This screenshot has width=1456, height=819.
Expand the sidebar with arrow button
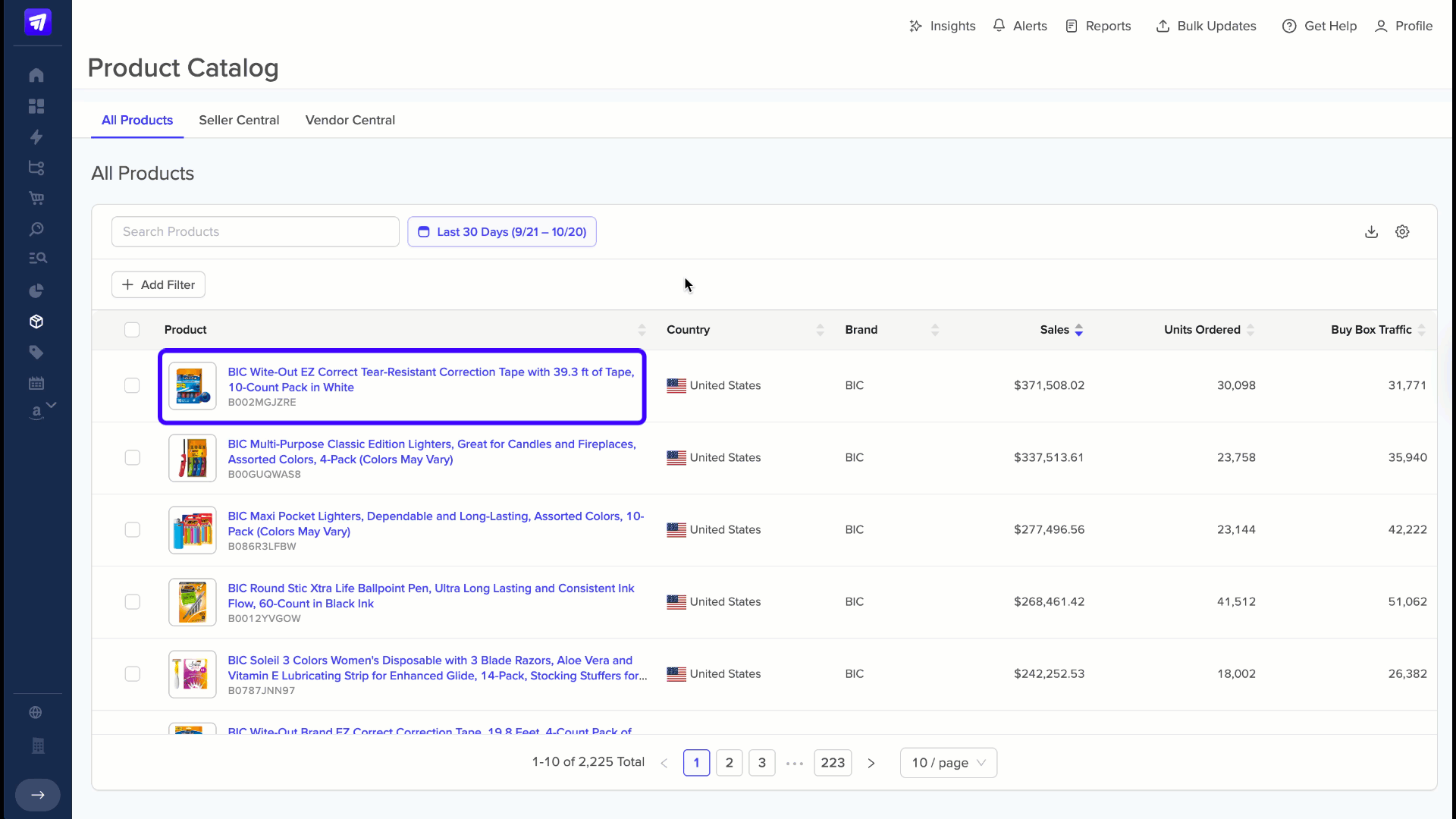click(38, 795)
